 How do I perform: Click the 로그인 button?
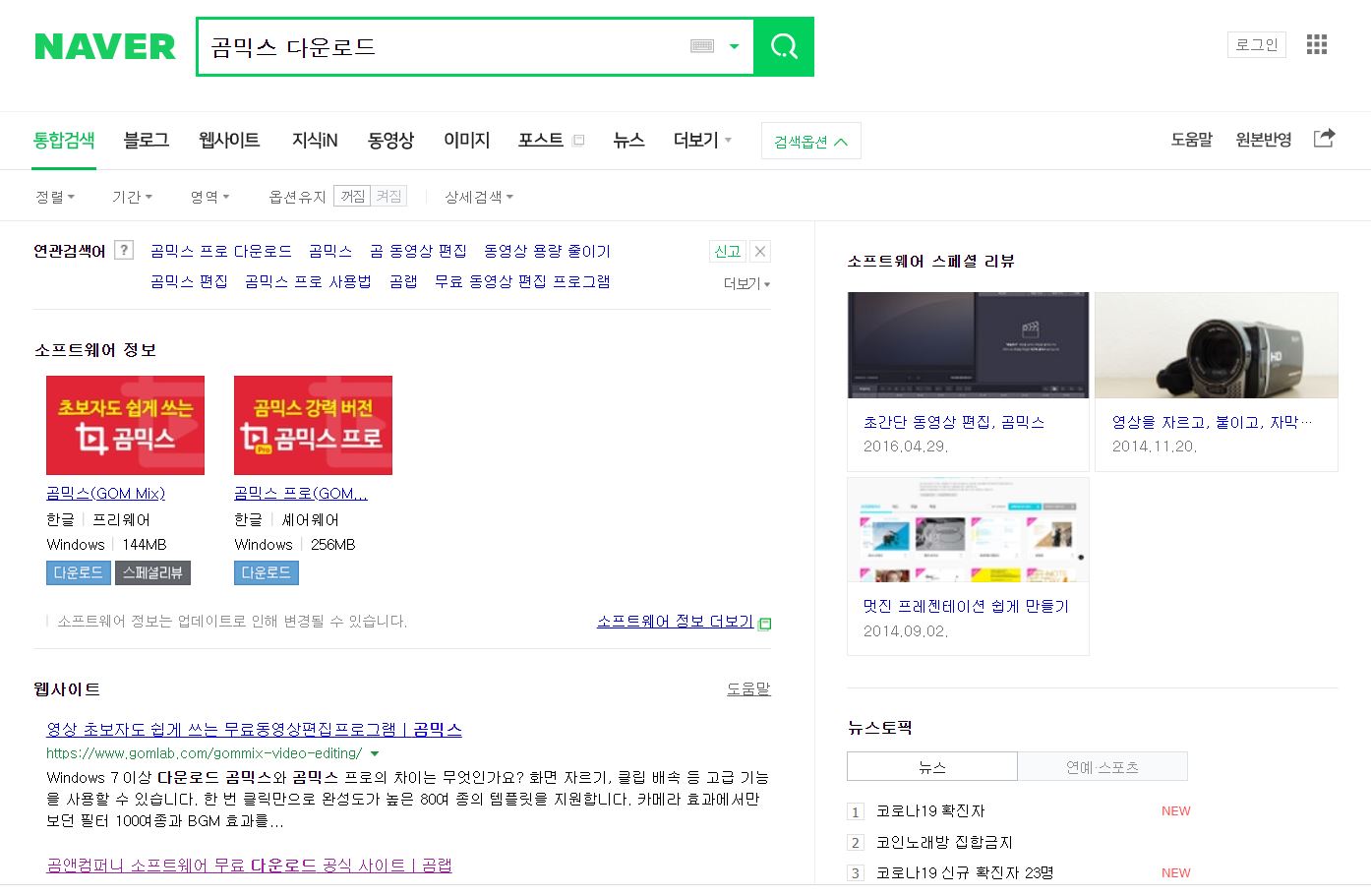[1257, 44]
